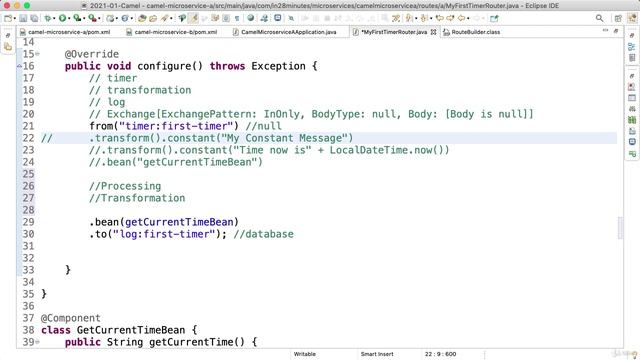
Task: Click the green Run button icon
Action: coord(62,18)
